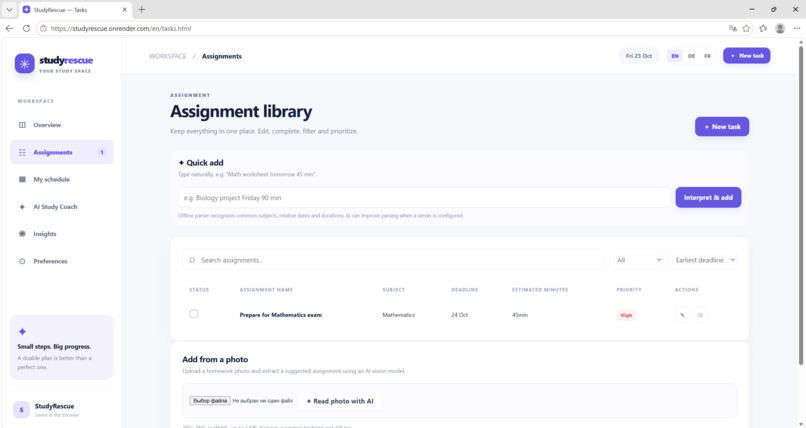Select Assignments in the sidebar

point(62,152)
